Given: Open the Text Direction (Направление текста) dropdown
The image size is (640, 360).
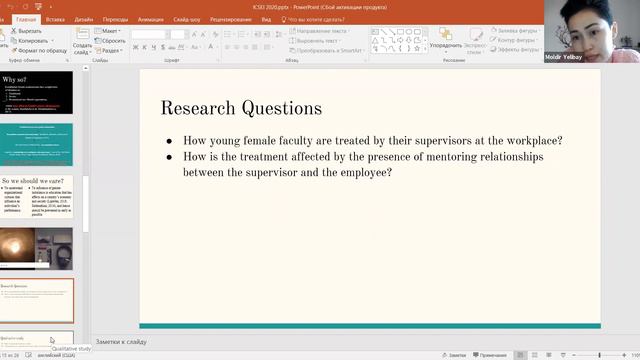Looking at the screenshot, I should (320, 31).
